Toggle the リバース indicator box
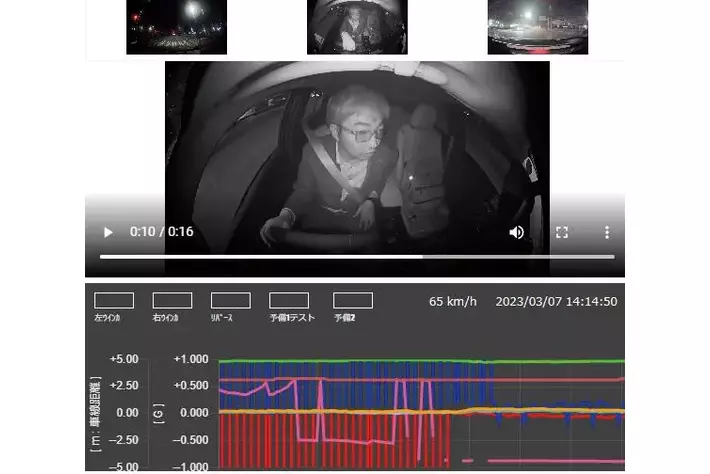The width and height of the screenshot is (710, 474). tap(230, 300)
